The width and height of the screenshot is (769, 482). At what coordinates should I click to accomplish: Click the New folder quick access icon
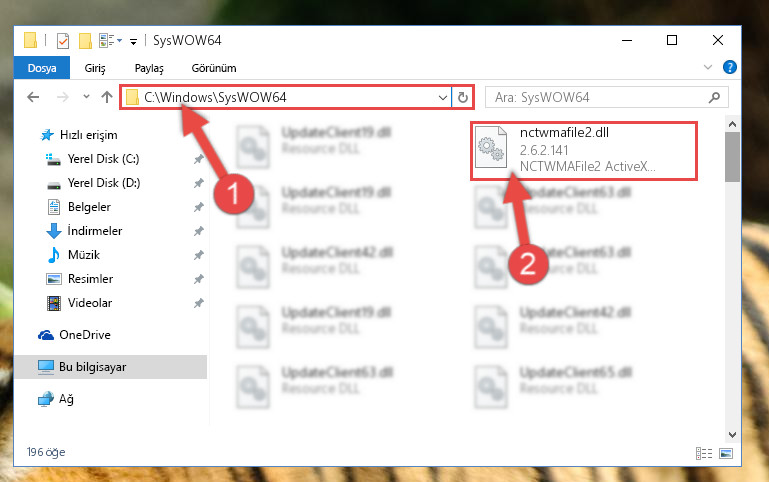click(85, 41)
